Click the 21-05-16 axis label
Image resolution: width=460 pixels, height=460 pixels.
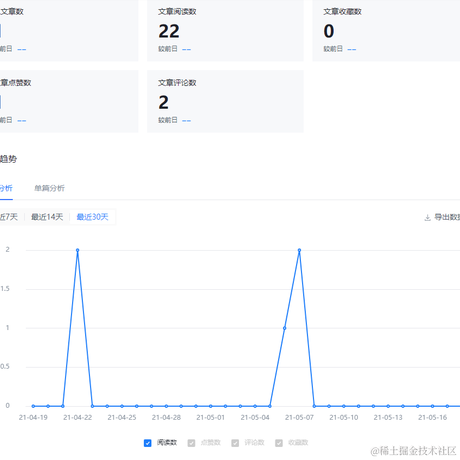coord(432,417)
